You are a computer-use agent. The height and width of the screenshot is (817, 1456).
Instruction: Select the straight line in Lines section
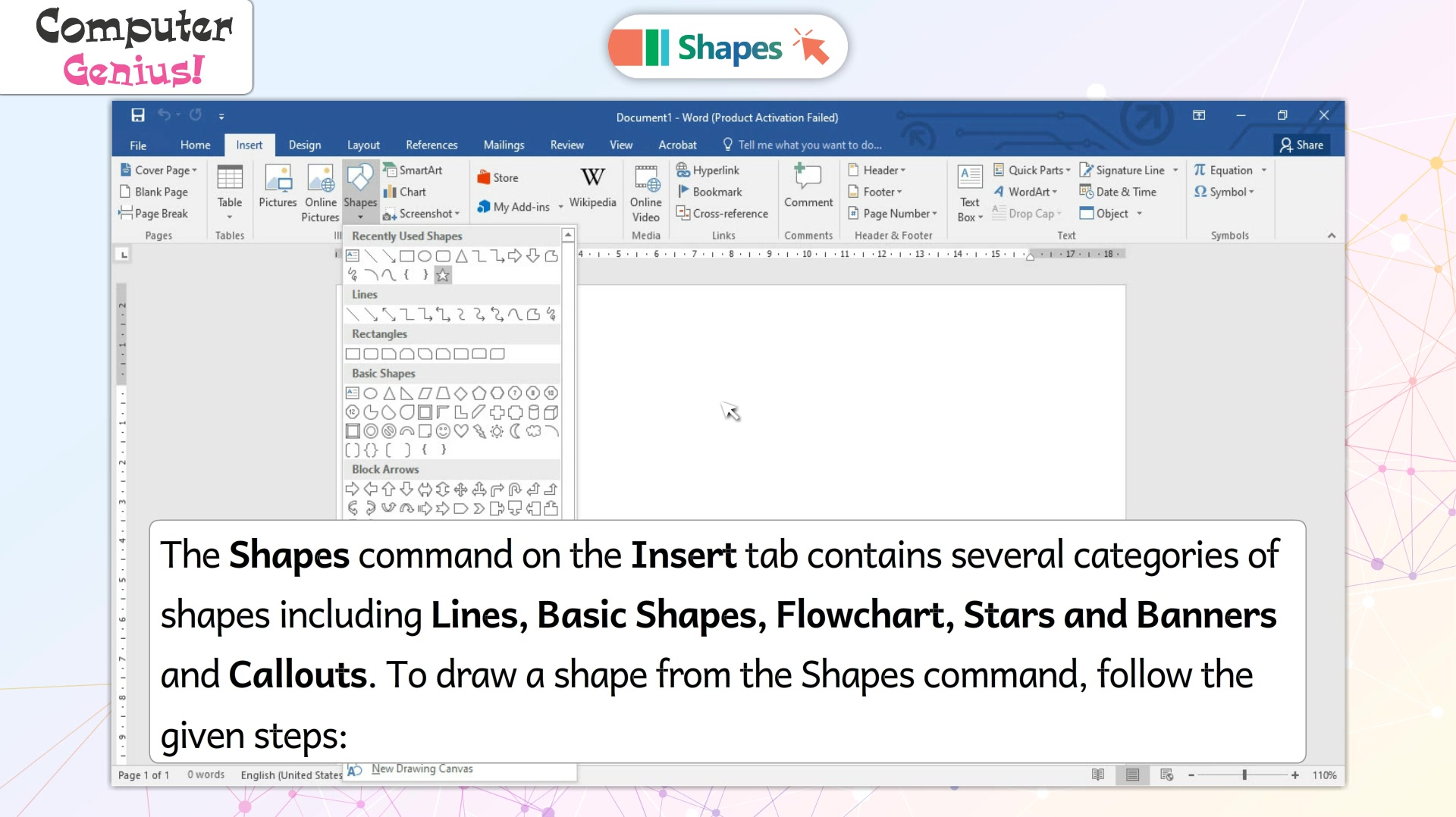353,315
